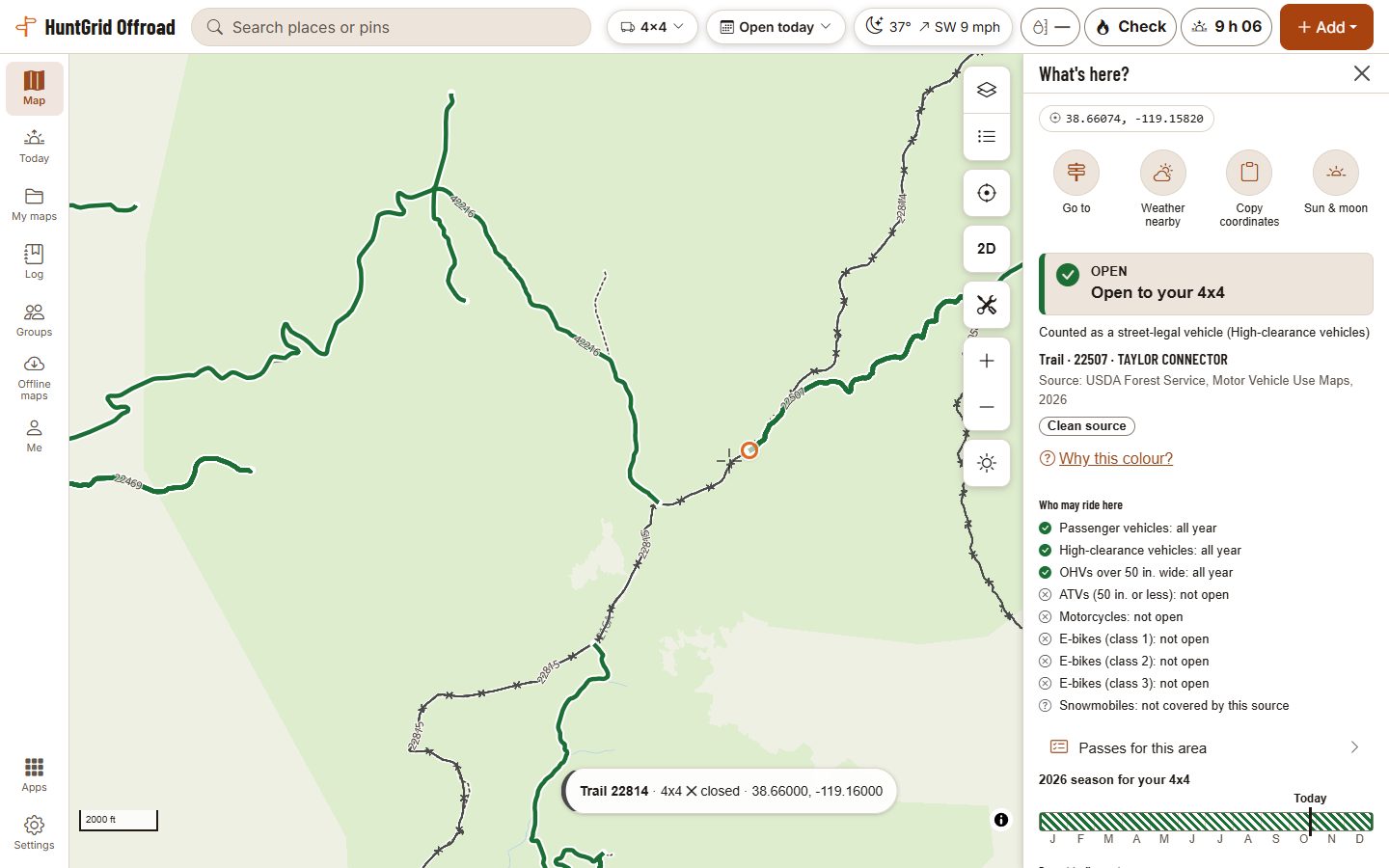The height and width of the screenshot is (868, 1389).
Task: Center map on my location
Action: (986, 193)
